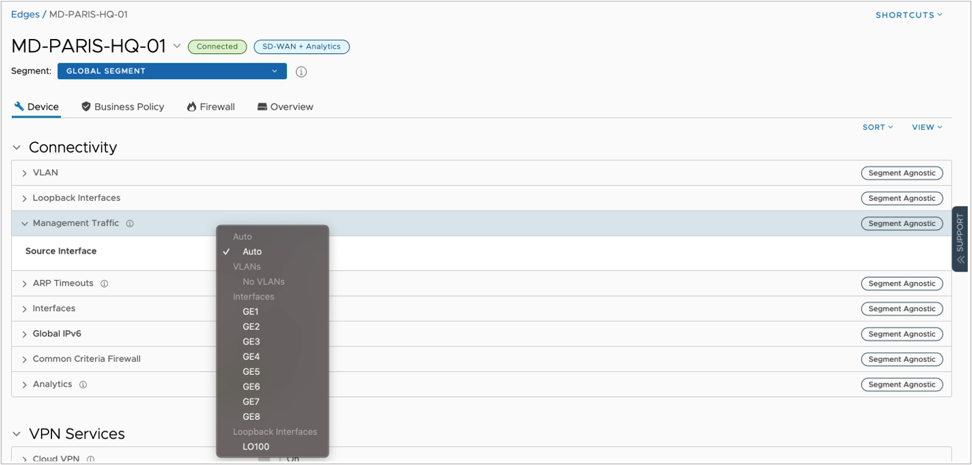Select GE3 from interface list

(251, 342)
